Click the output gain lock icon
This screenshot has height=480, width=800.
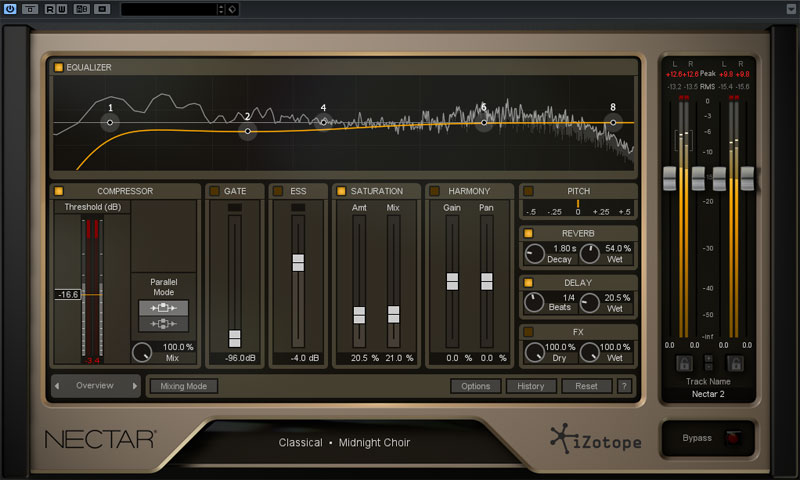(735, 363)
